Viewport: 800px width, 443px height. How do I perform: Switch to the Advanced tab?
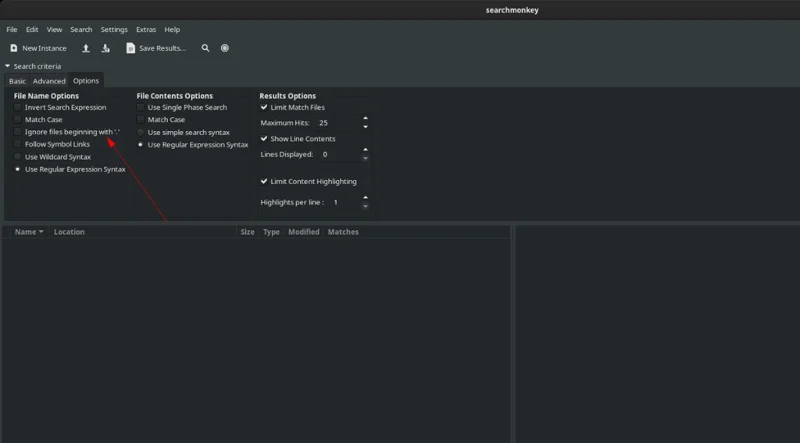49,81
